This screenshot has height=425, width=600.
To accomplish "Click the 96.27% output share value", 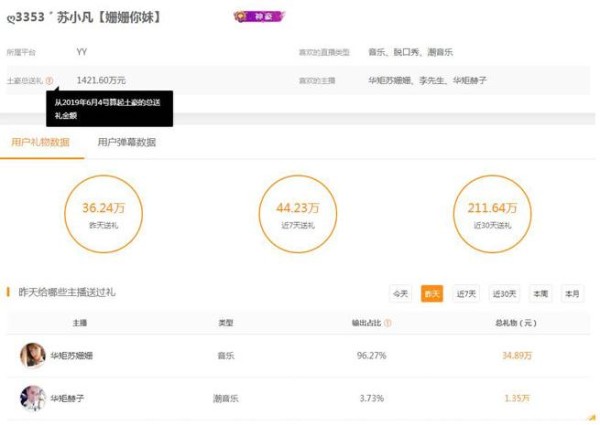I will pos(371,356).
